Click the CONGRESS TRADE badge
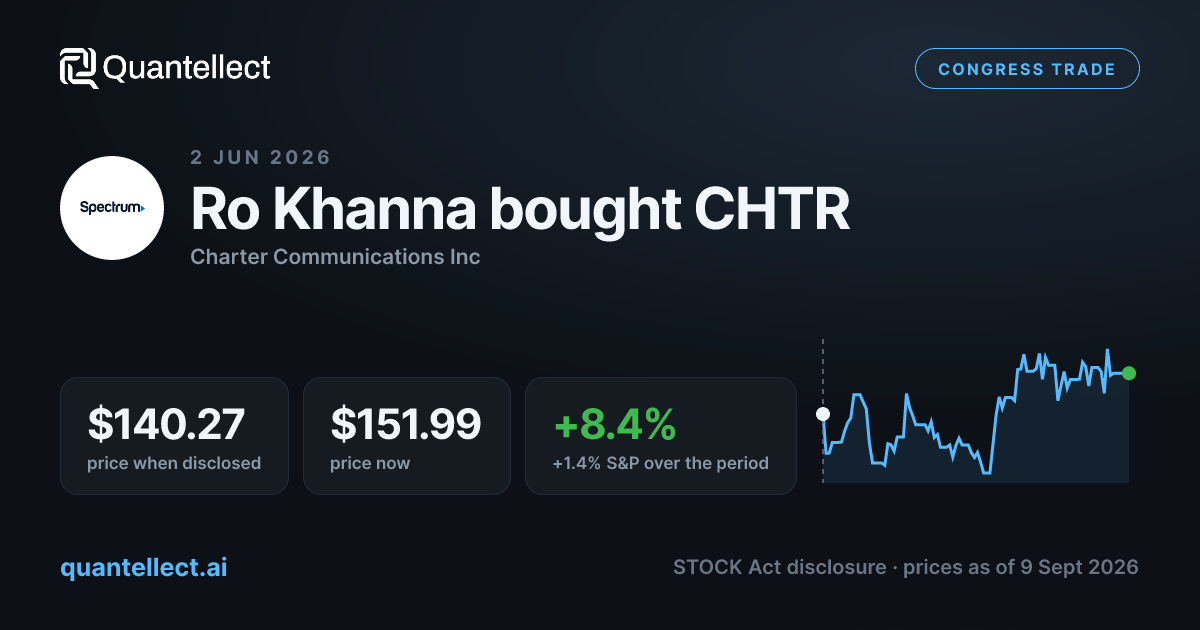The image size is (1200, 630). 1027,69
